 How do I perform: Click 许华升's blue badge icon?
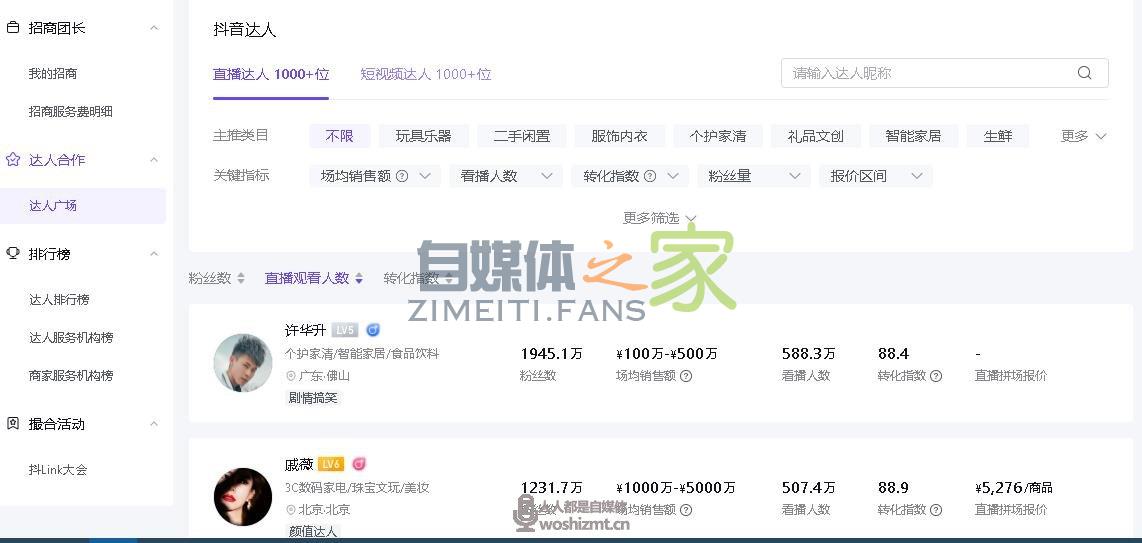coord(373,330)
